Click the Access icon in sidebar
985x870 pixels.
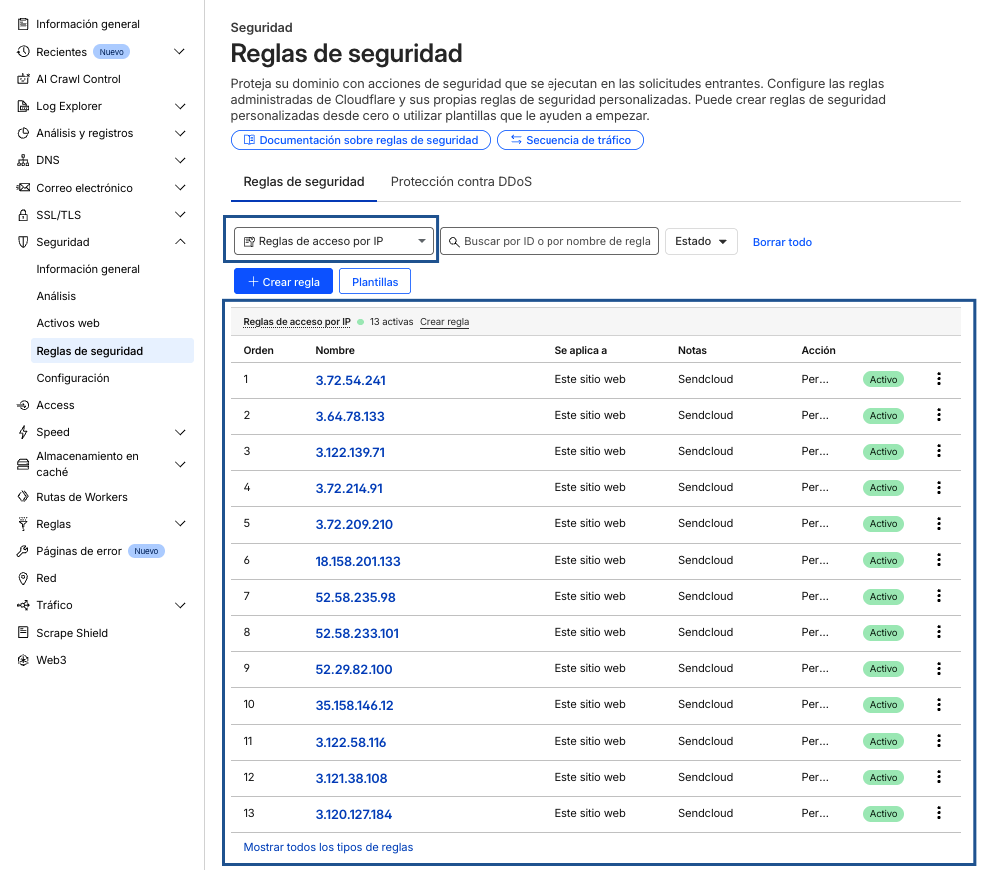click(23, 405)
